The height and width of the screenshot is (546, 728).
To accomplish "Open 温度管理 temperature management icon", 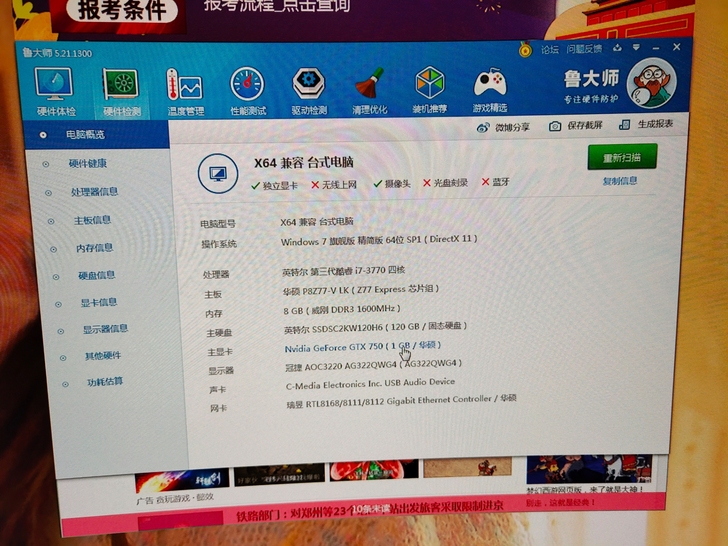I will (185, 91).
